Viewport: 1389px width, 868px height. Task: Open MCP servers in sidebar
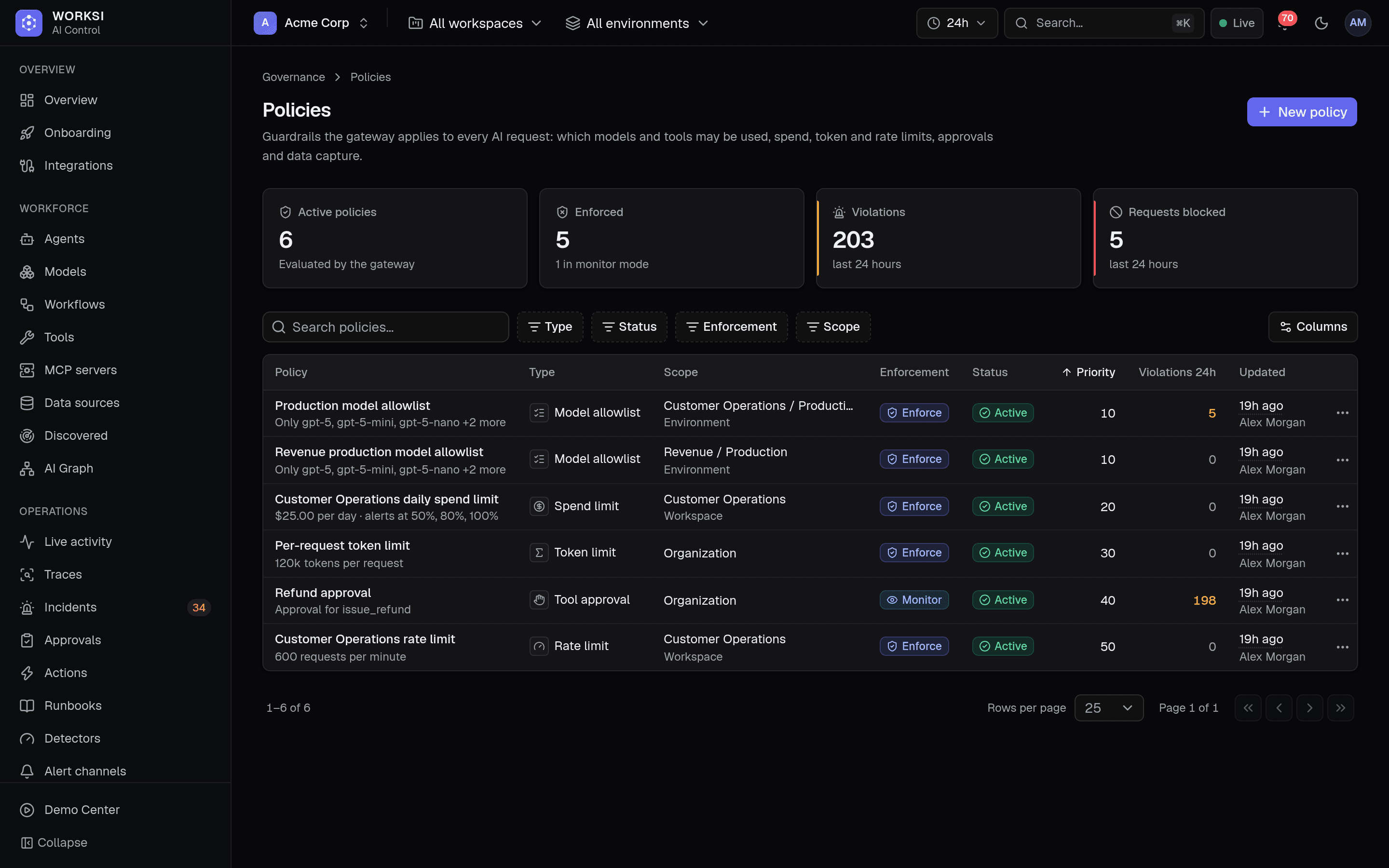115,370
